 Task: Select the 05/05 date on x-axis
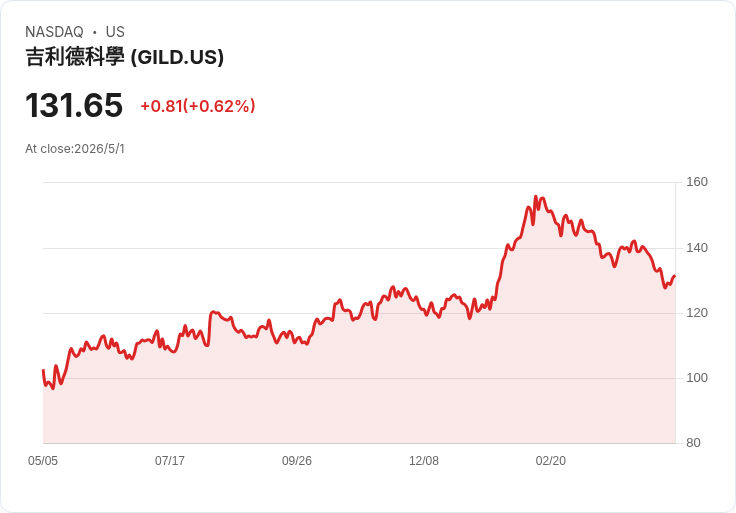coord(43,460)
